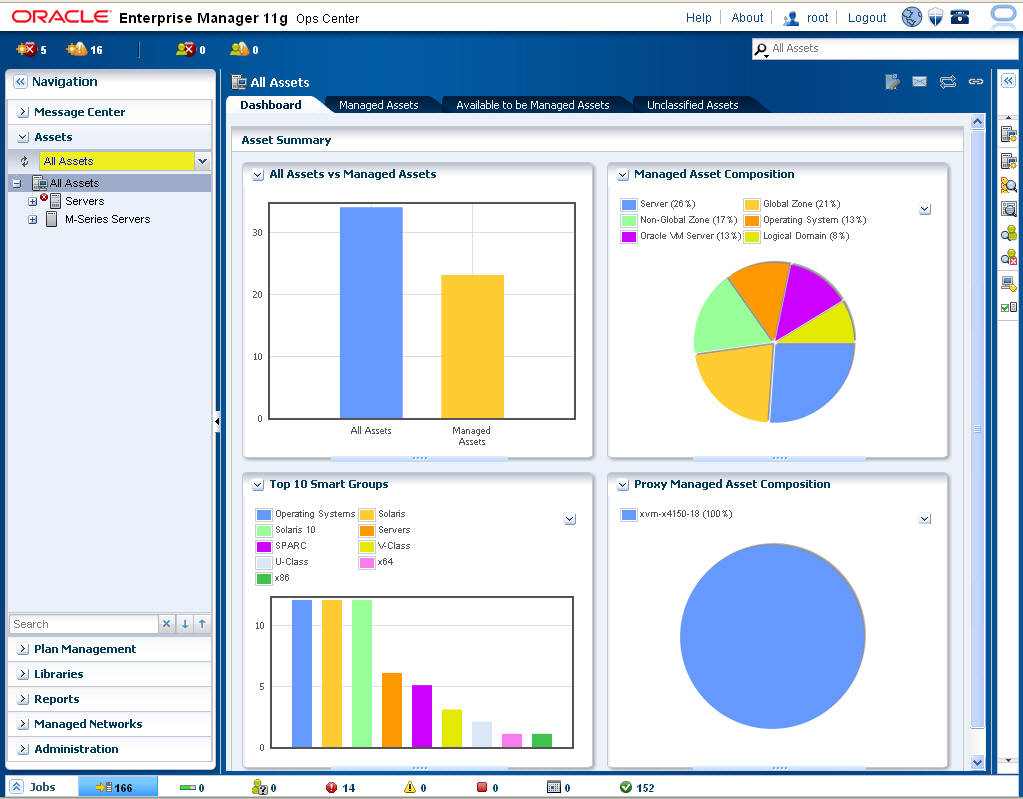Expand the Managed Networks section

[23, 724]
